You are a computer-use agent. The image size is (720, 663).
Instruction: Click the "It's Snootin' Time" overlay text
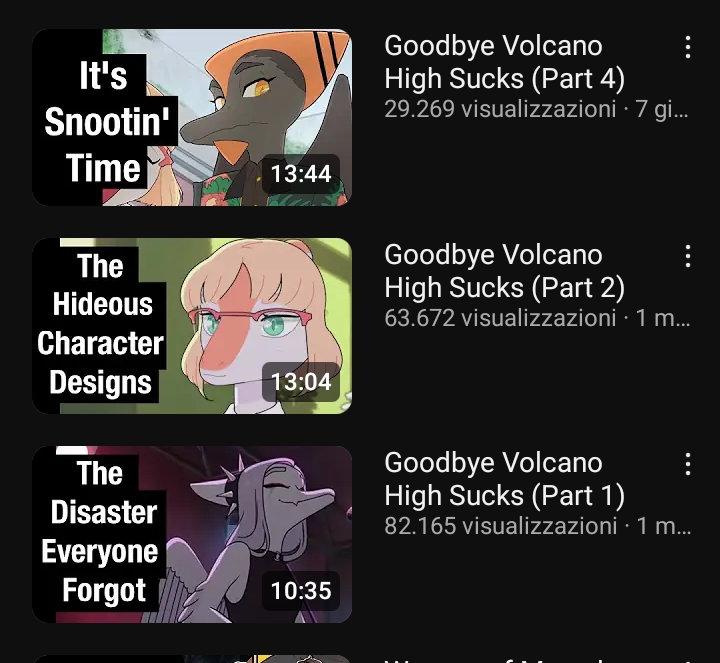(x=105, y=122)
